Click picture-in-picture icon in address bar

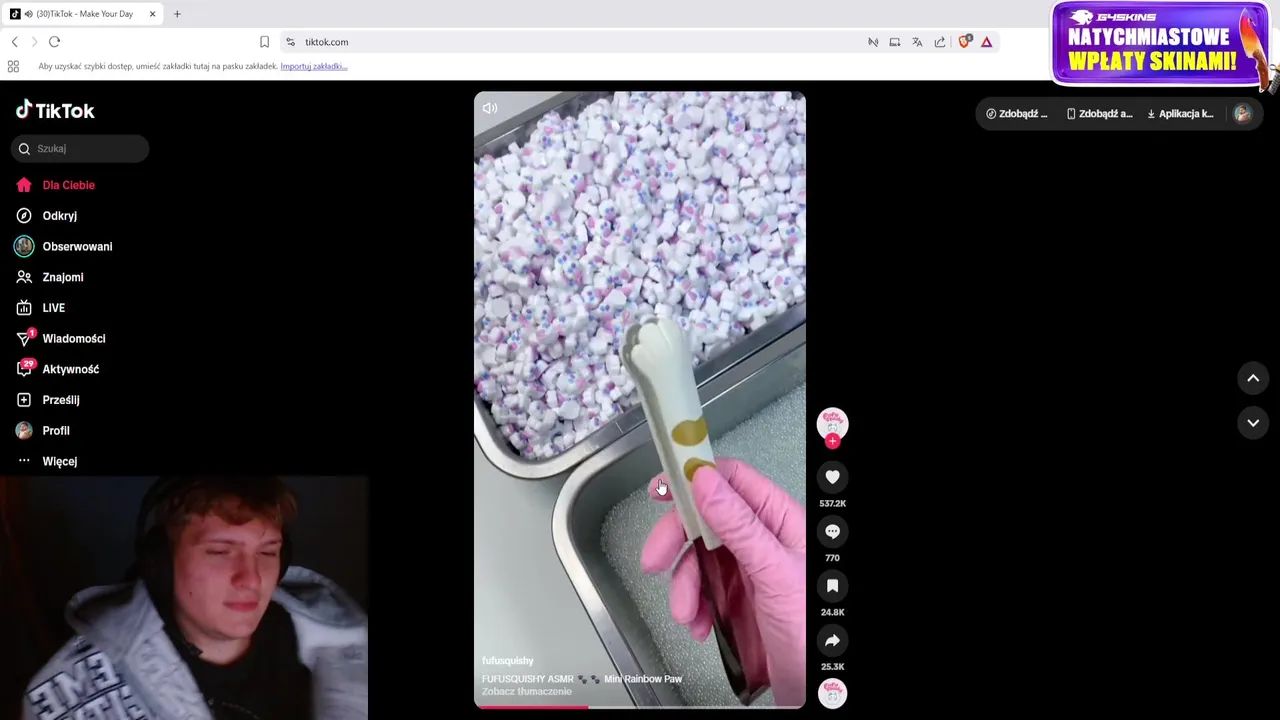[x=895, y=42]
